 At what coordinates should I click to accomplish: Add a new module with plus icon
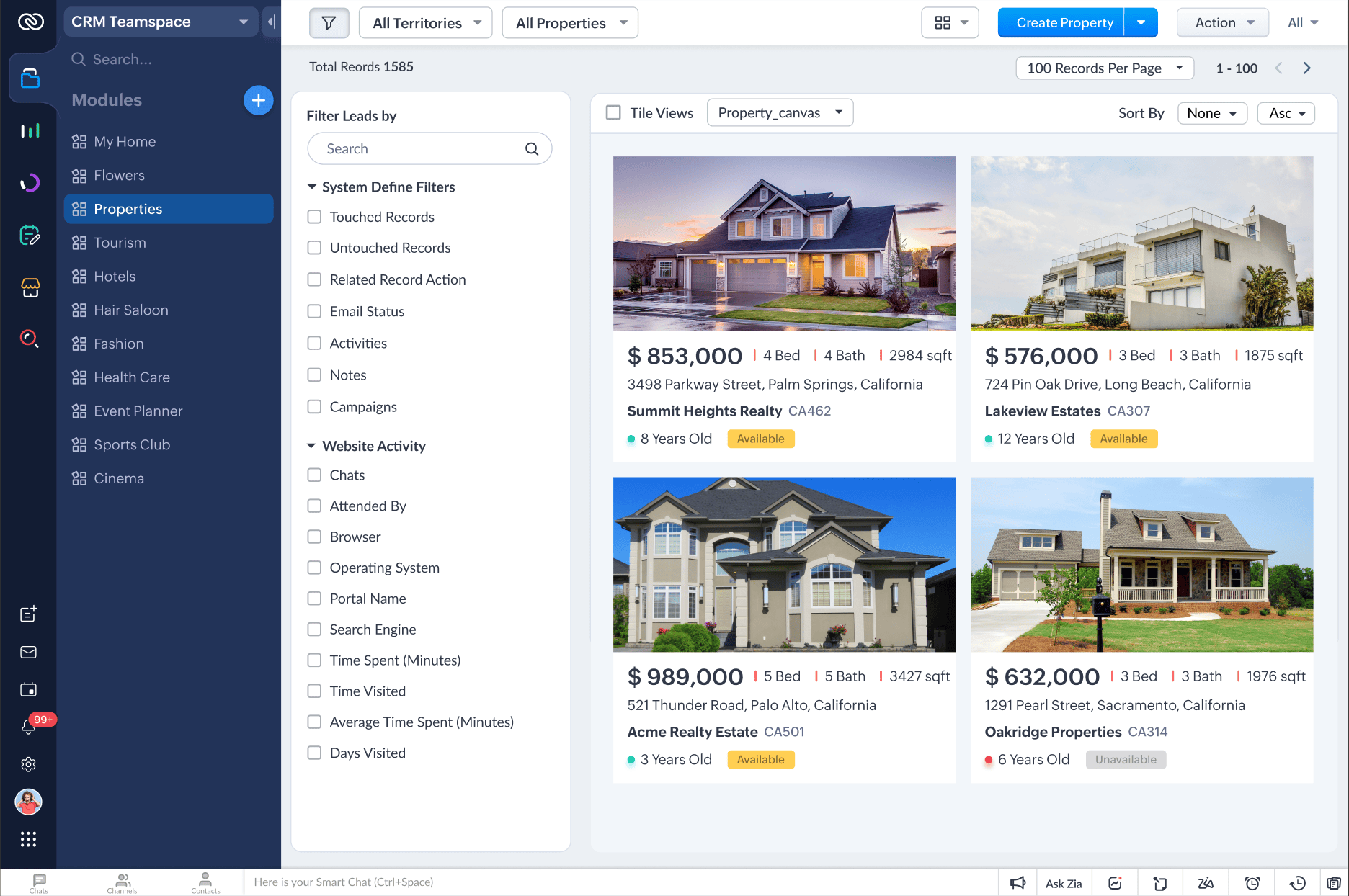coord(258,100)
